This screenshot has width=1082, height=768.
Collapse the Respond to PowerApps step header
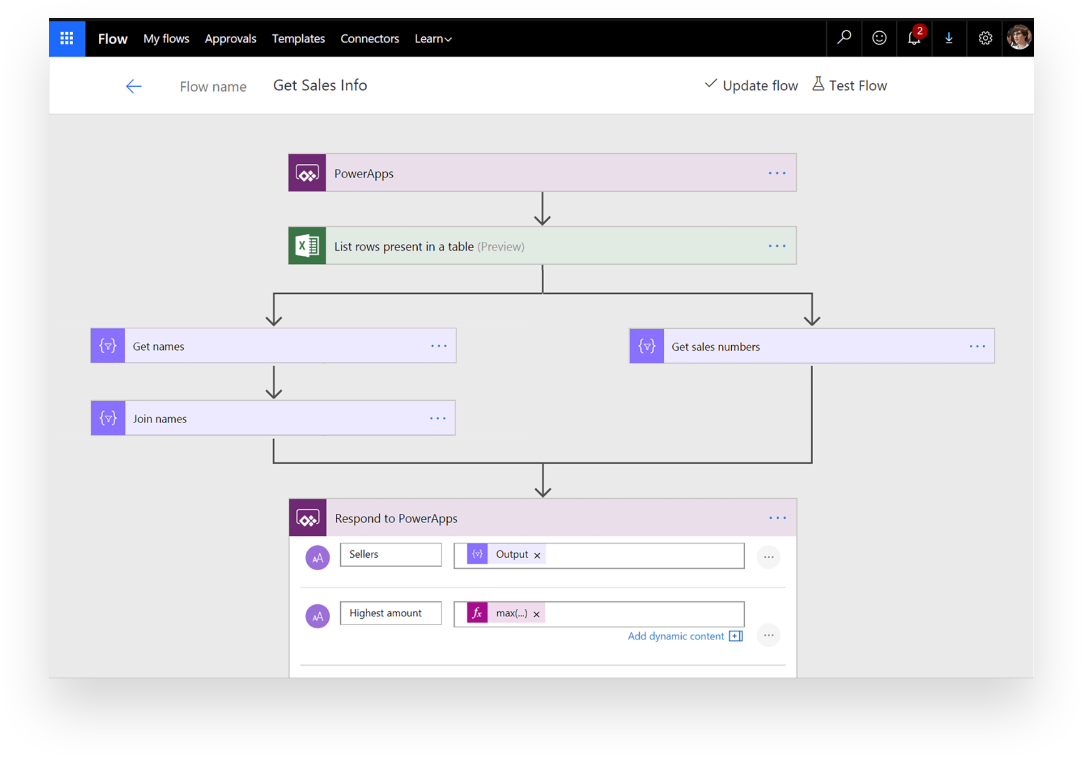pos(543,518)
